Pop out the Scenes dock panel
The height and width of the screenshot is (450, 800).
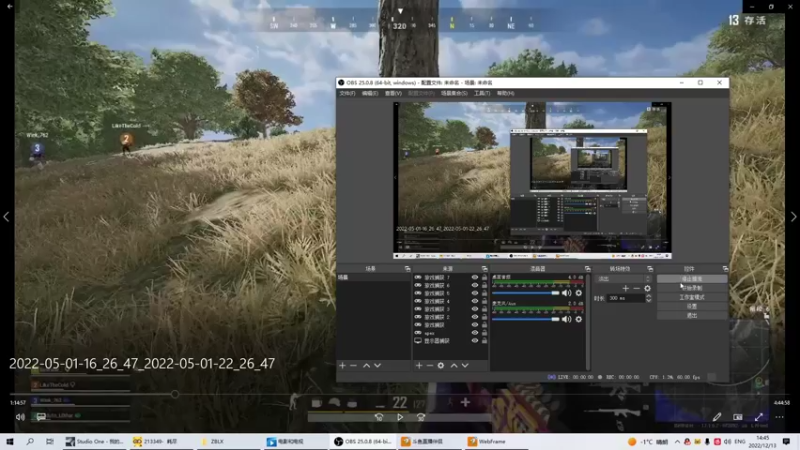point(407,268)
